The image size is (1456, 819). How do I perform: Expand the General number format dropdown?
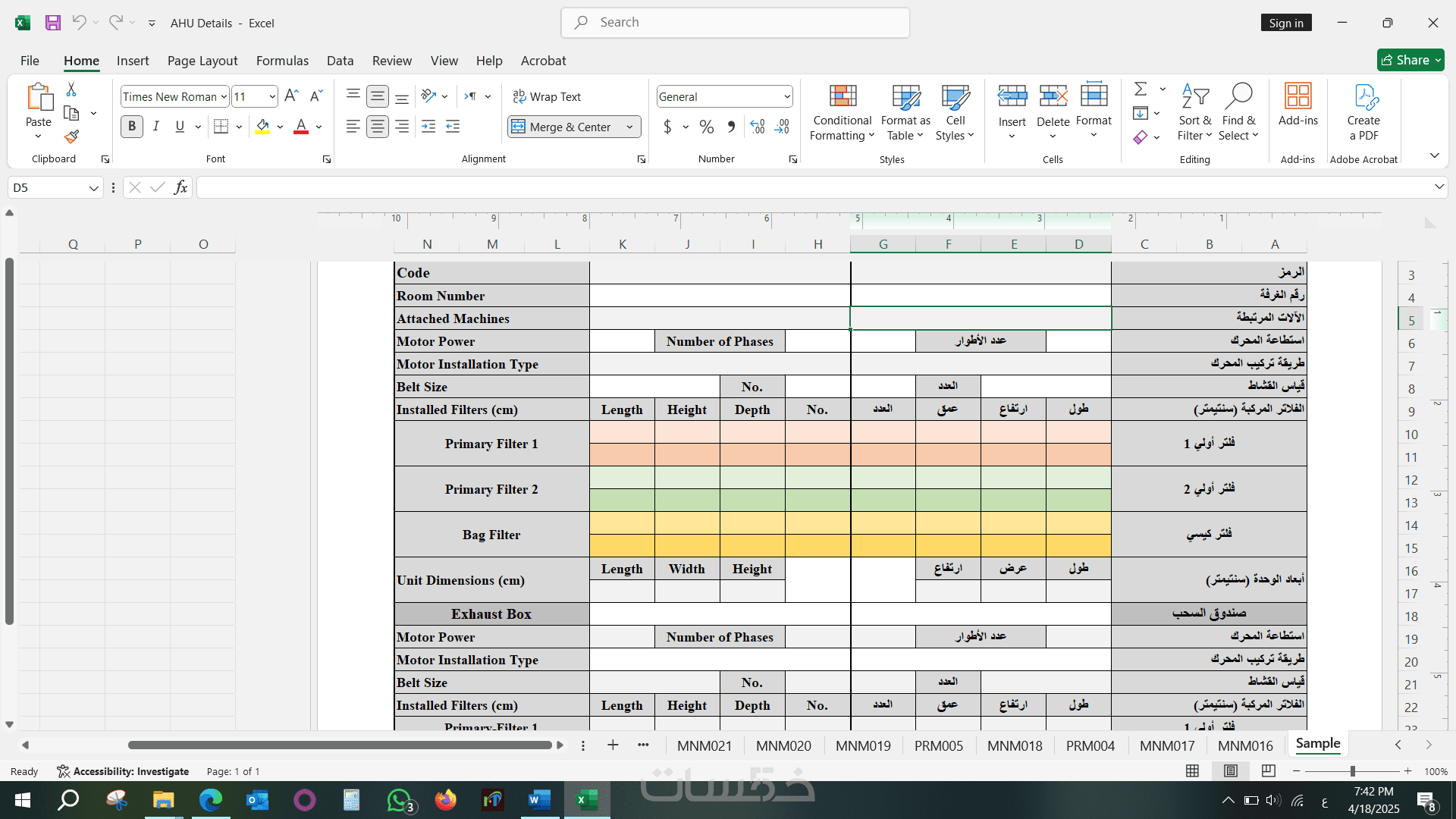click(786, 97)
